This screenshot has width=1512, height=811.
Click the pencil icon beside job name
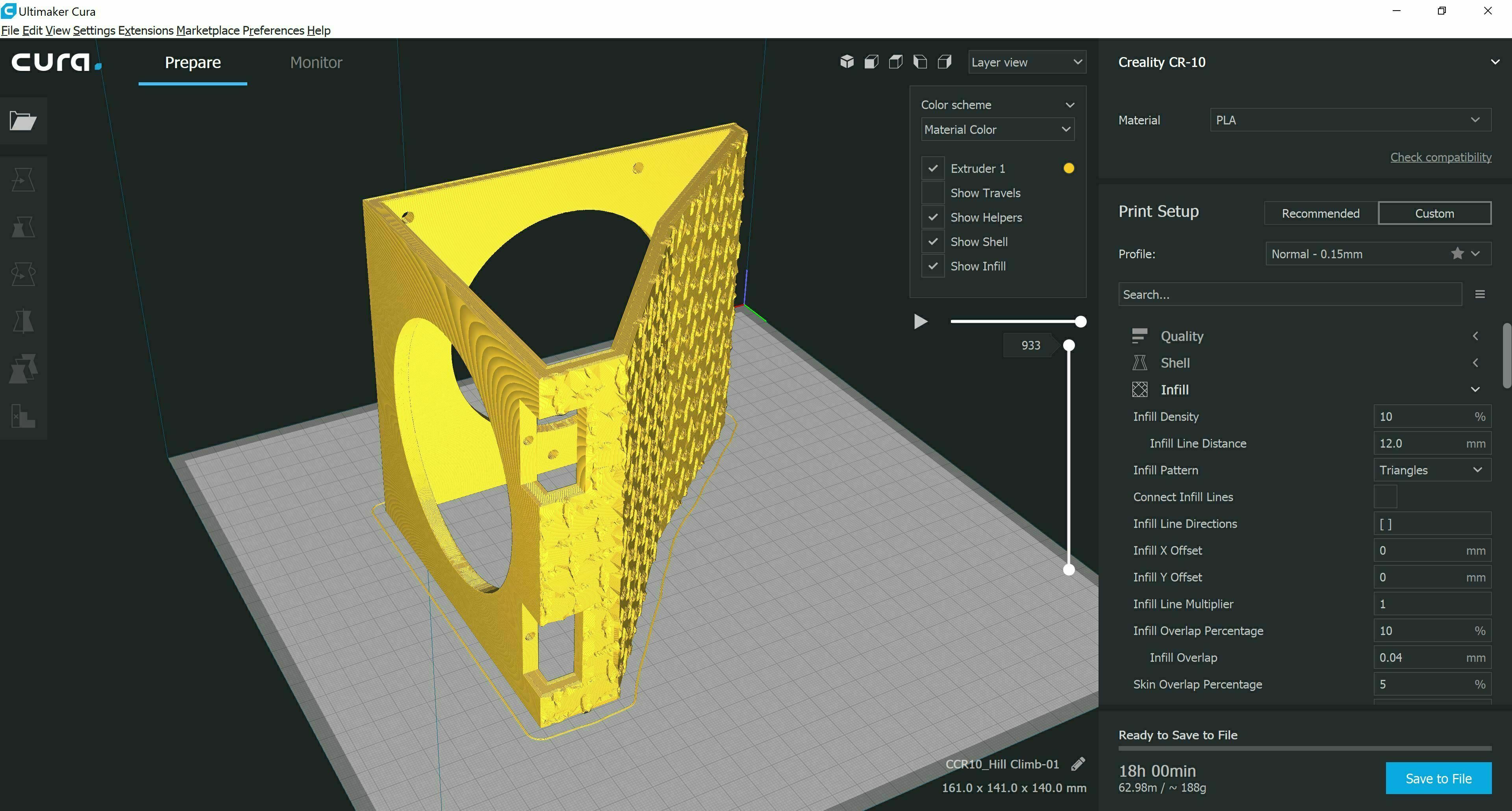(1078, 764)
